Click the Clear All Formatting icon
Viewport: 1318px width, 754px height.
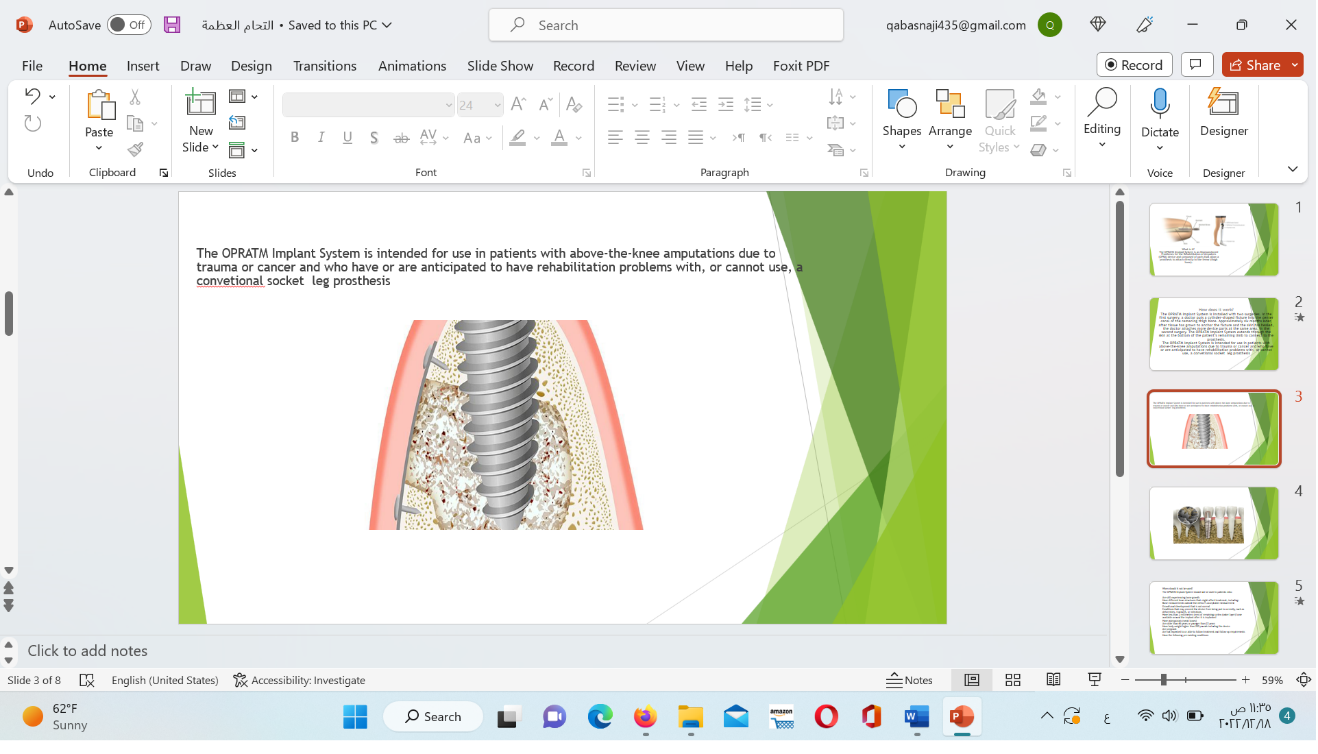coord(574,104)
